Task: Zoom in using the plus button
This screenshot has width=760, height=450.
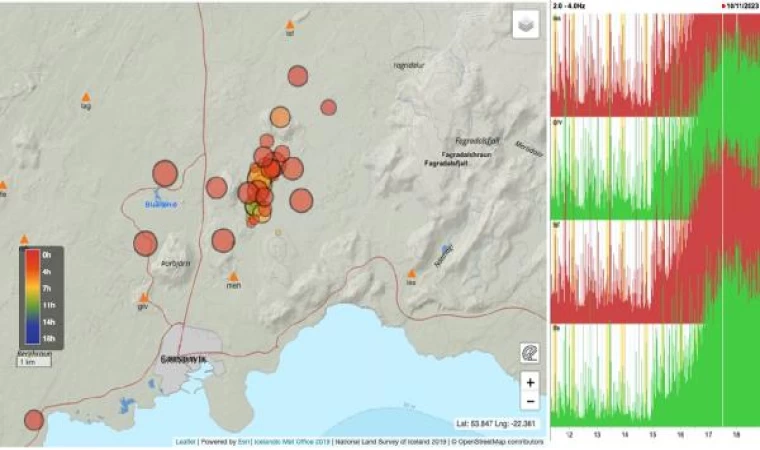Action: pyautogui.click(x=530, y=382)
